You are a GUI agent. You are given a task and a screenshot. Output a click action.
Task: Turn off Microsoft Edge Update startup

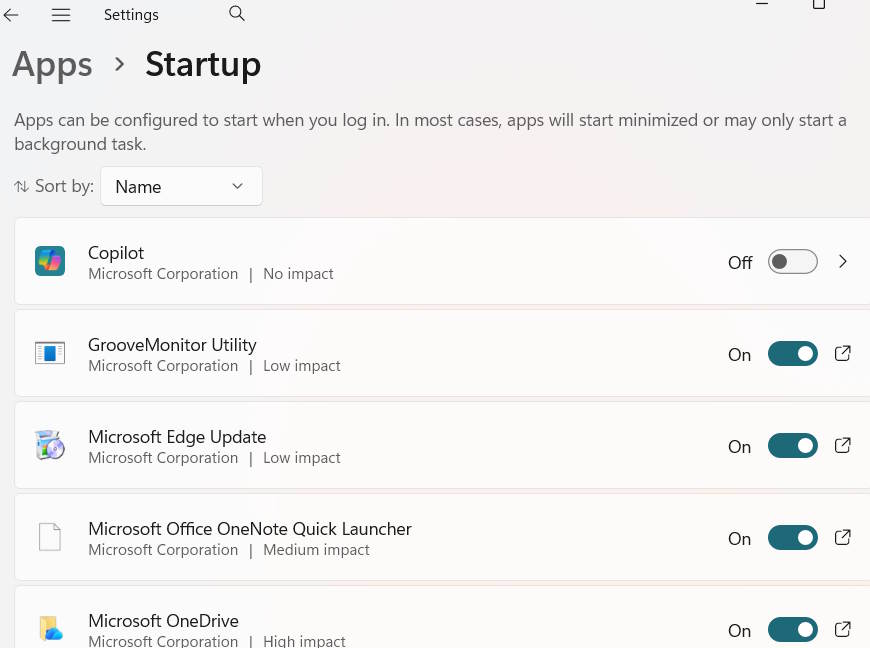pyautogui.click(x=792, y=446)
